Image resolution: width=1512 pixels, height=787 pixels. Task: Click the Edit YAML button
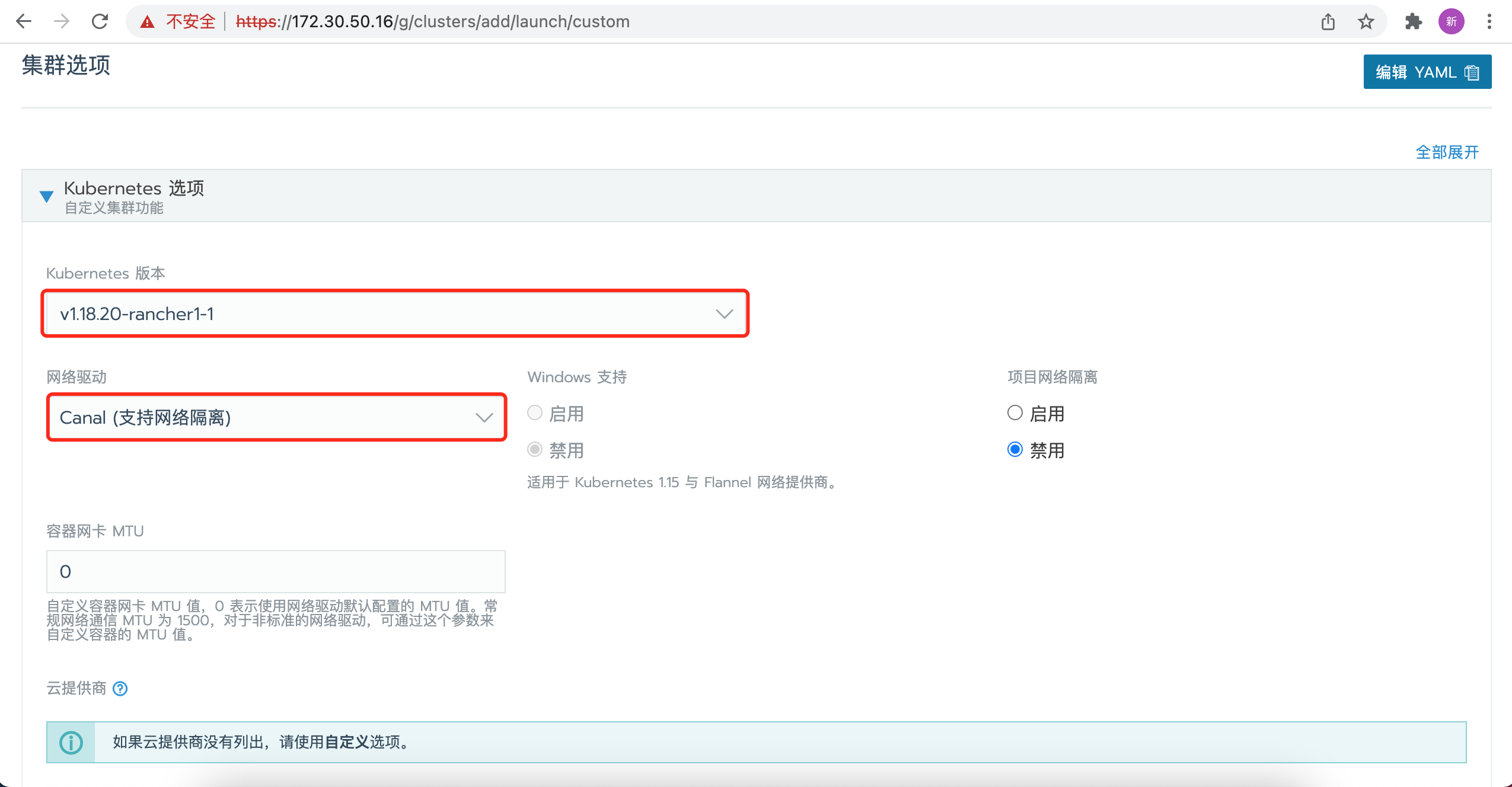coord(1427,72)
